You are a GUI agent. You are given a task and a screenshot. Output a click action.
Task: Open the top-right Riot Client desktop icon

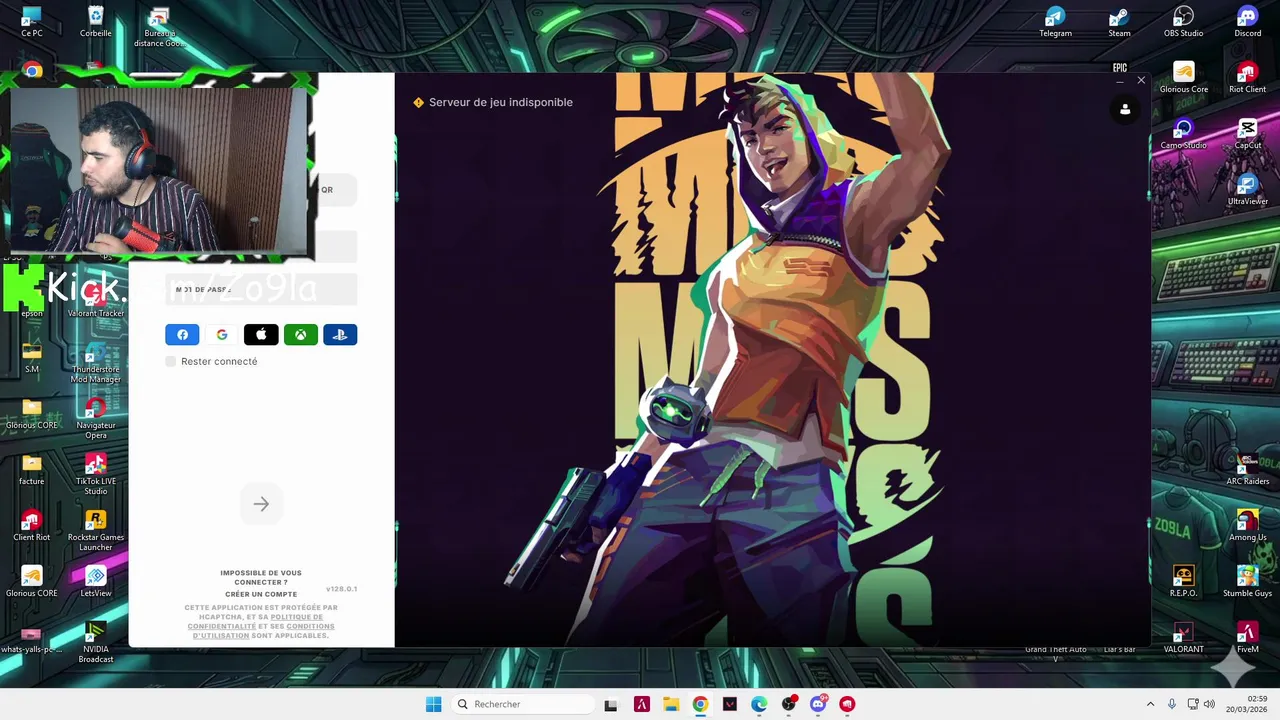click(x=1247, y=78)
